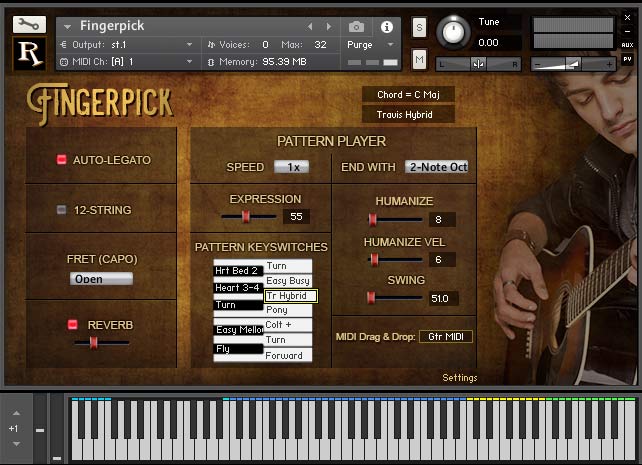Click the SWING slider

point(394,298)
